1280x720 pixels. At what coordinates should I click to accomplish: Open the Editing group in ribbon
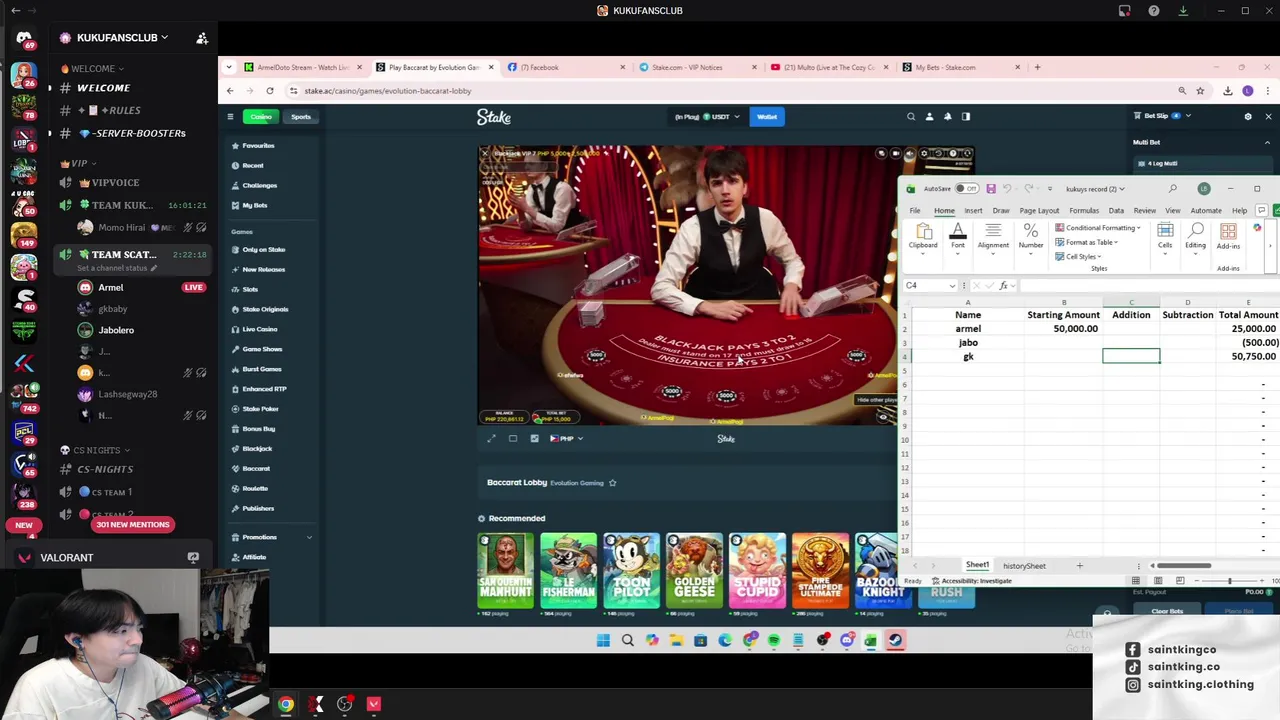(1195, 237)
